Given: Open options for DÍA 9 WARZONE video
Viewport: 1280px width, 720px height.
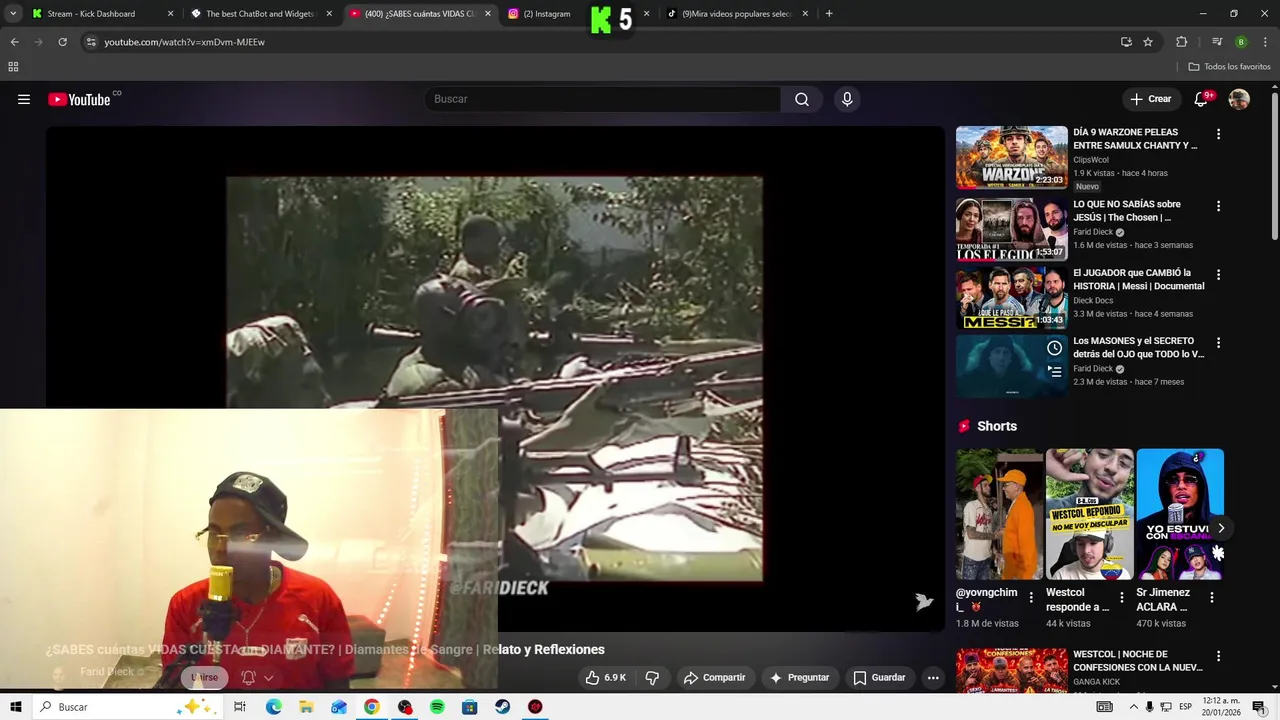Looking at the screenshot, I should pos(1218,134).
